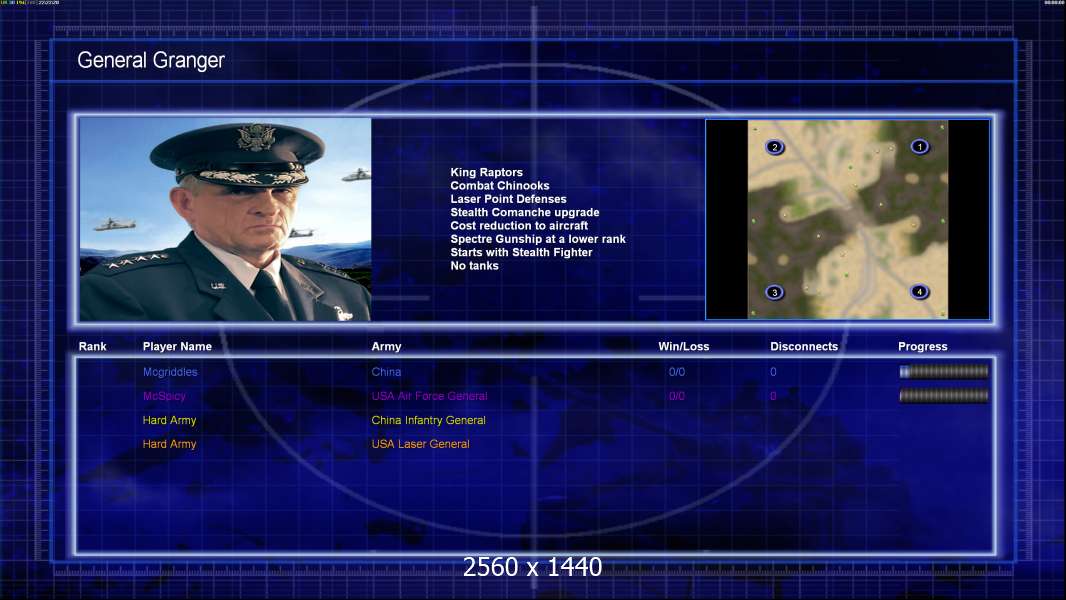Click the Army column header
This screenshot has height=600, width=1066.
pos(386,347)
